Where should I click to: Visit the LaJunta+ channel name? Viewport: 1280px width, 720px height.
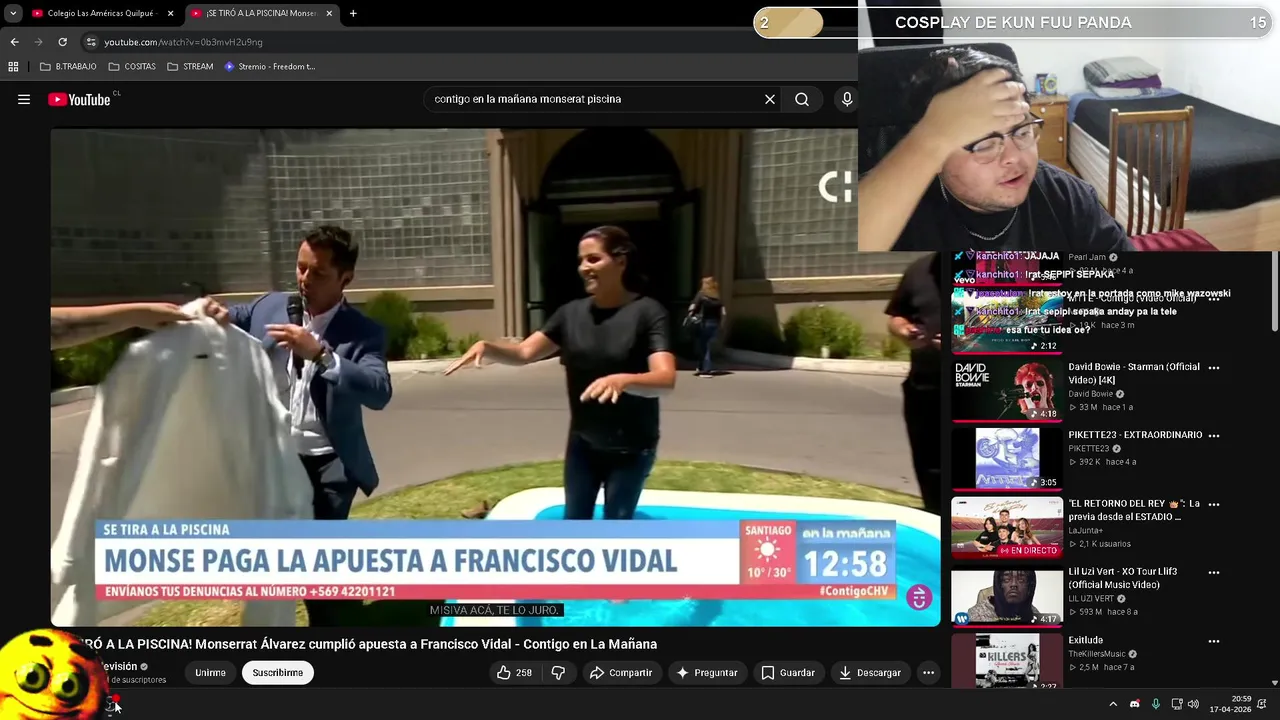click(1086, 531)
